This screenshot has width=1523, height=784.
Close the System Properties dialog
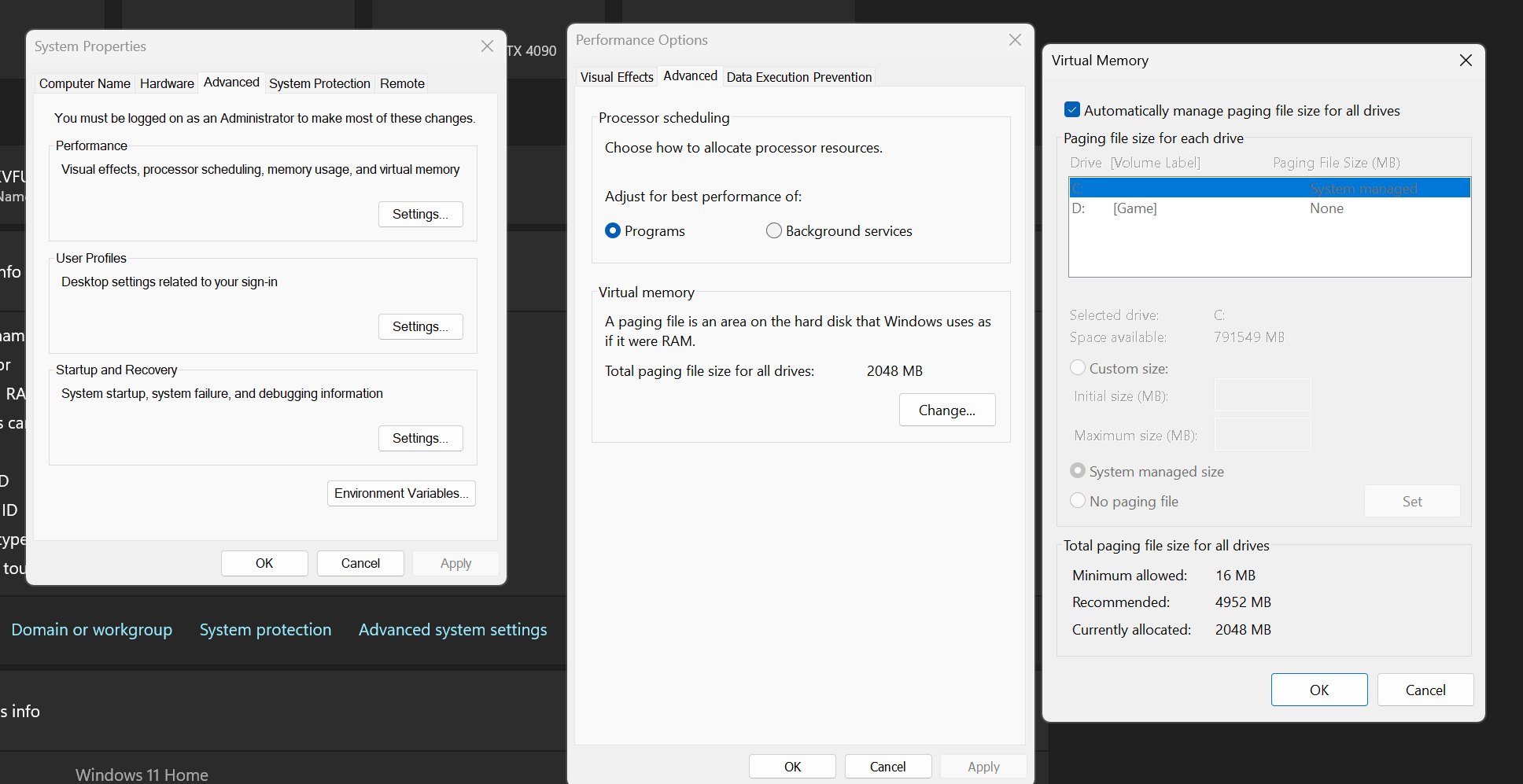tap(487, 46)
